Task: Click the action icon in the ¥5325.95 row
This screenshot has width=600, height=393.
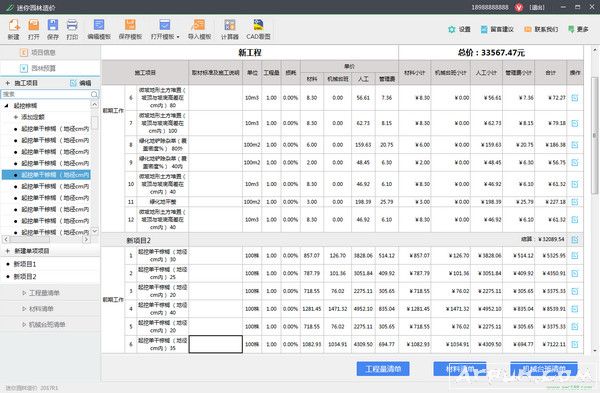Action: [575, 256]
